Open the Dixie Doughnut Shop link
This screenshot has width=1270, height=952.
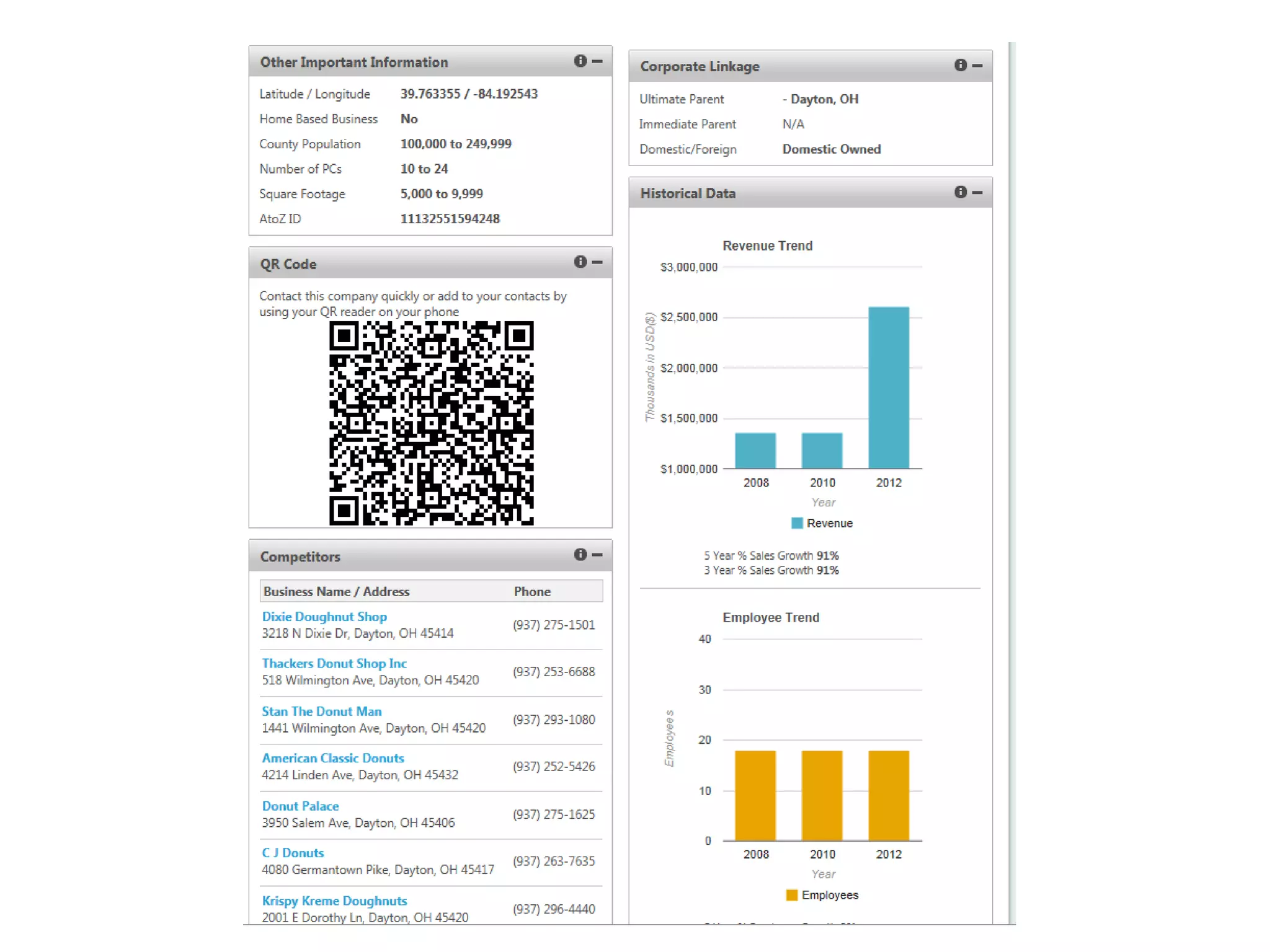[324, 617]
